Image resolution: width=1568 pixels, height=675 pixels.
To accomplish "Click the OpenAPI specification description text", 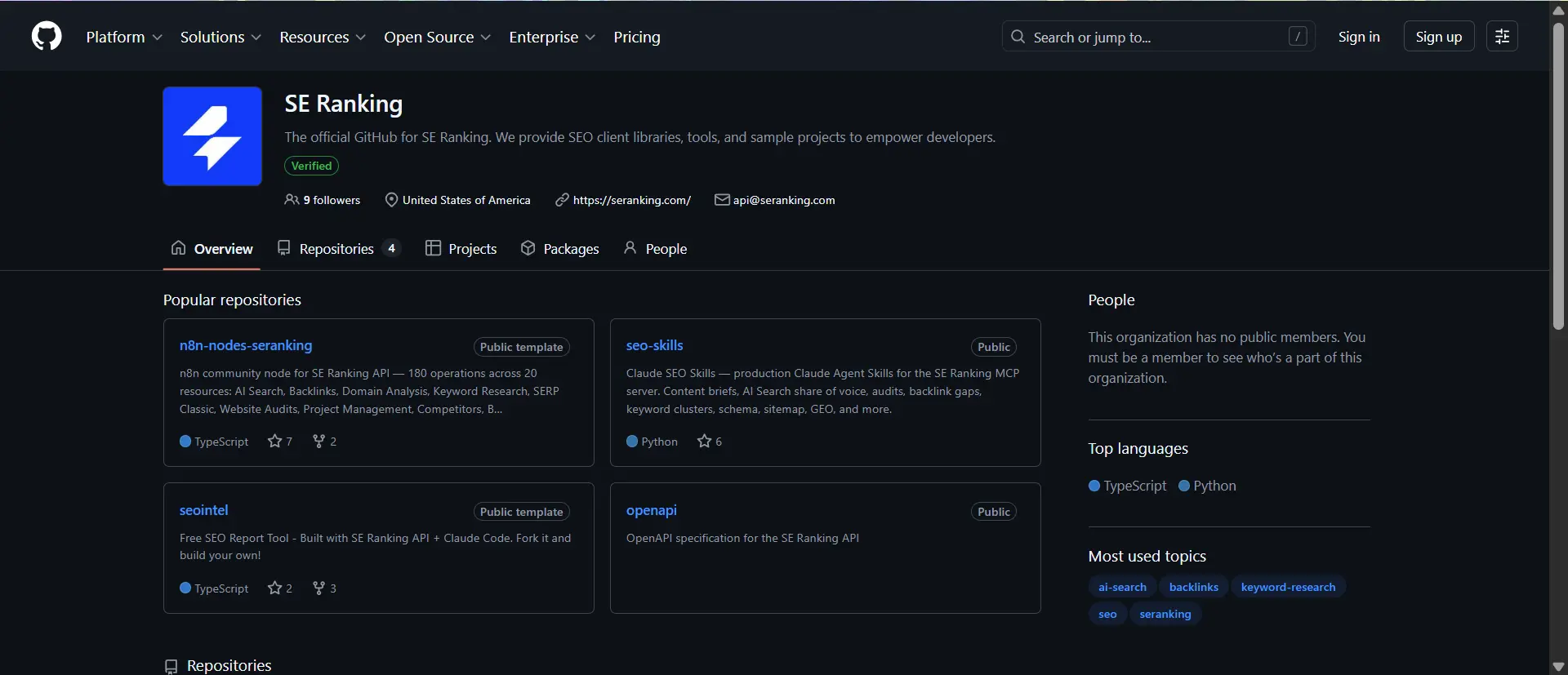I will tap(742, 538).
